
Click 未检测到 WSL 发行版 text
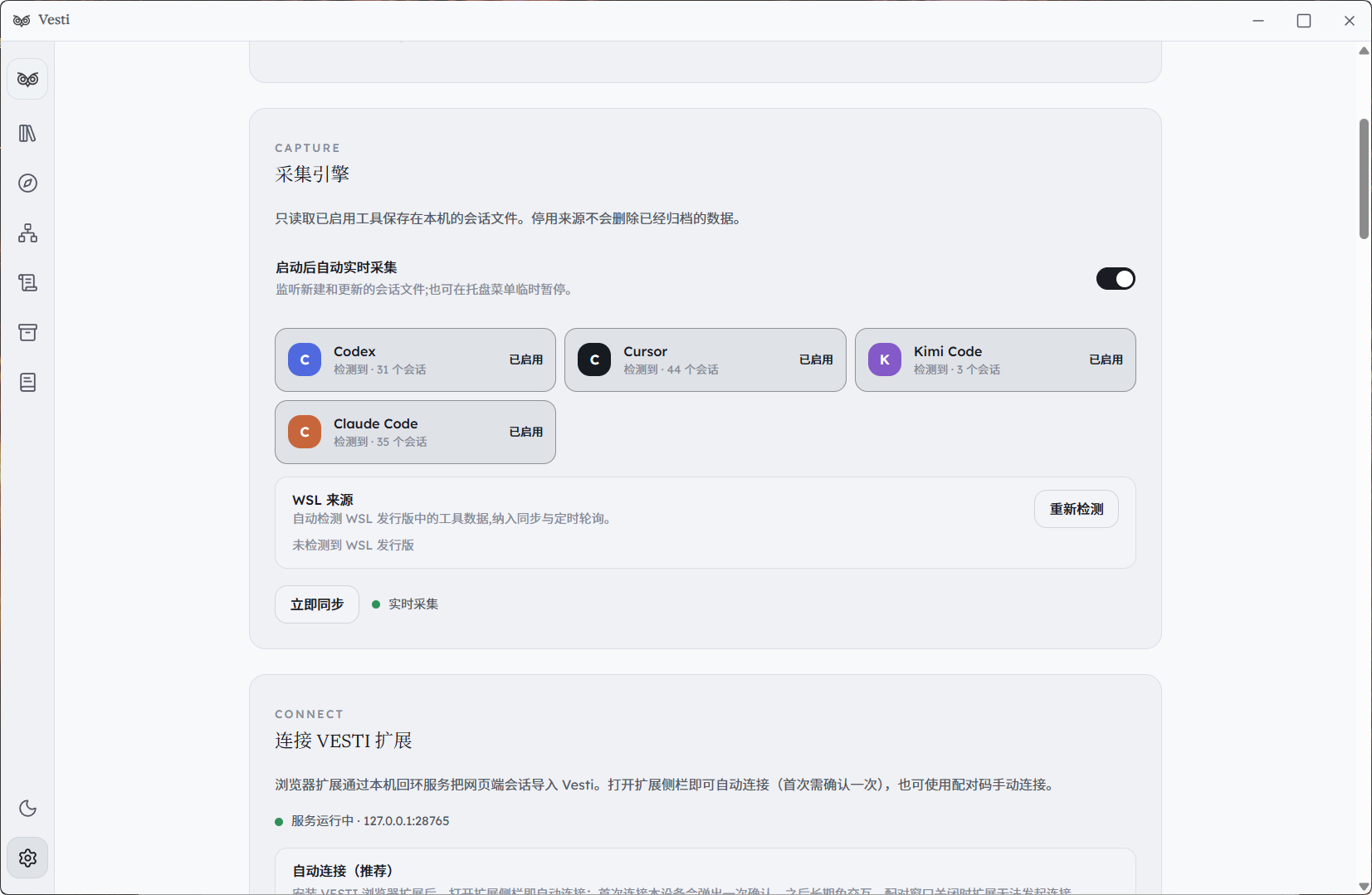[354, 545]
